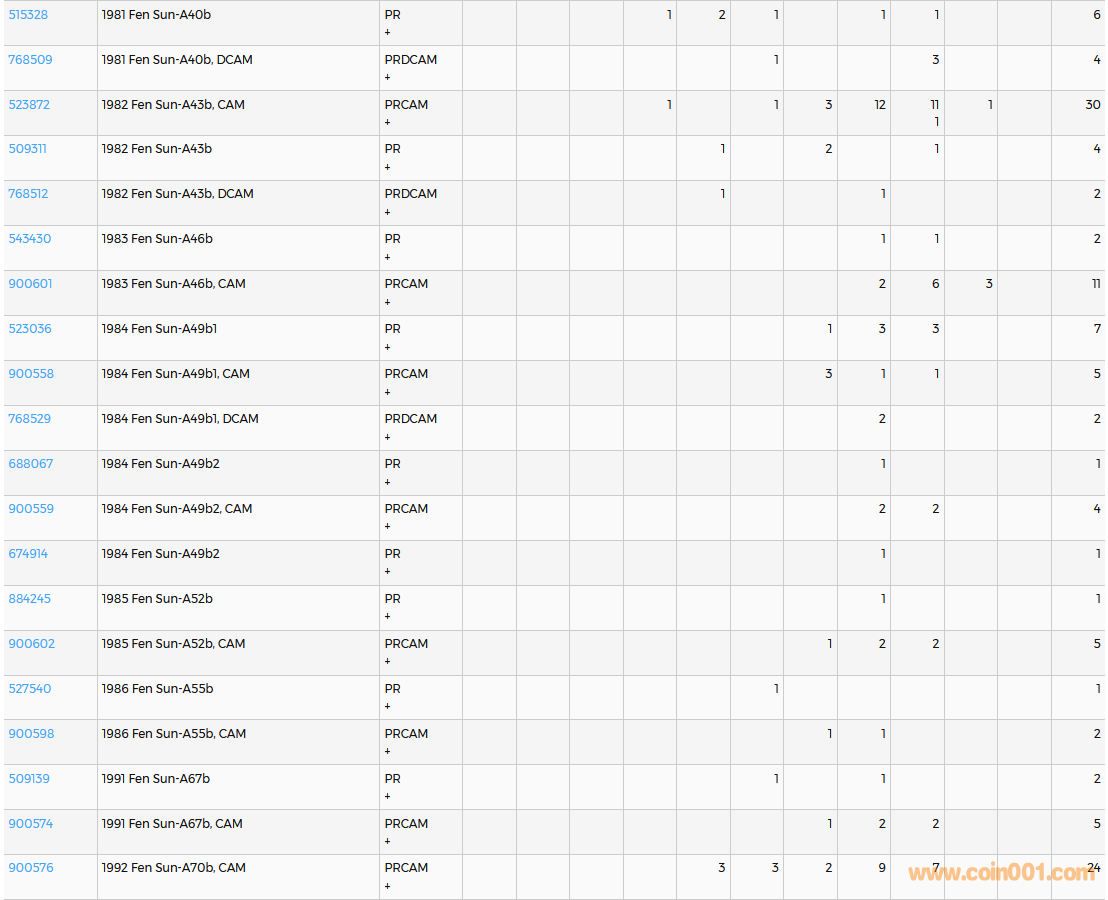
Task: Click the www.coin001.com watermark
Action: (1001, 873)
